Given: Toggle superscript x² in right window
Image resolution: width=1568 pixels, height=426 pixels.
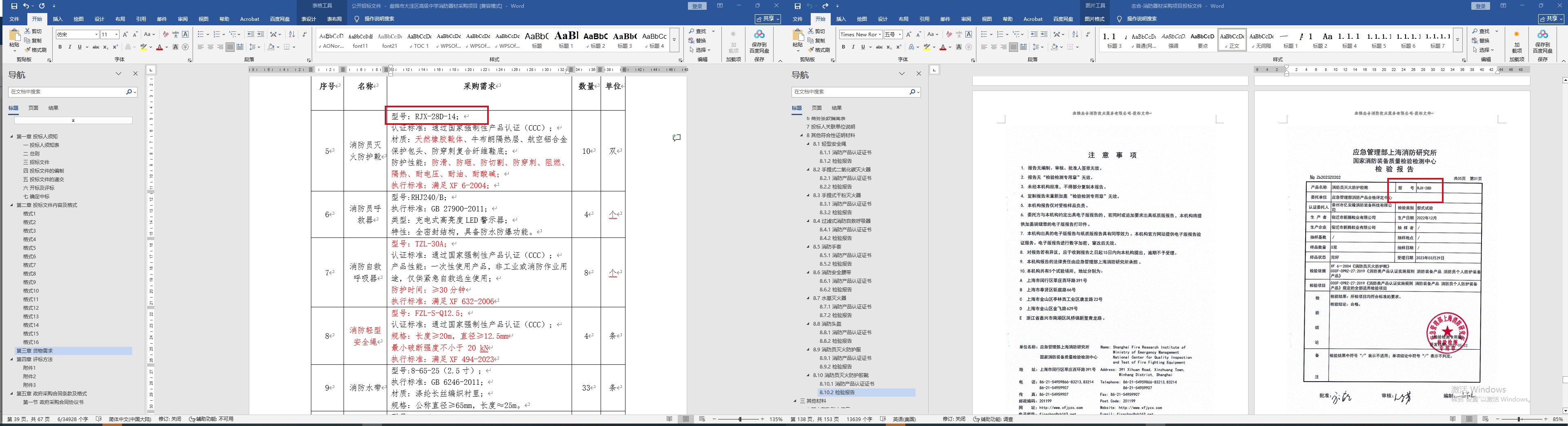Looking at the screenshot, I should [x=898, y=47].
